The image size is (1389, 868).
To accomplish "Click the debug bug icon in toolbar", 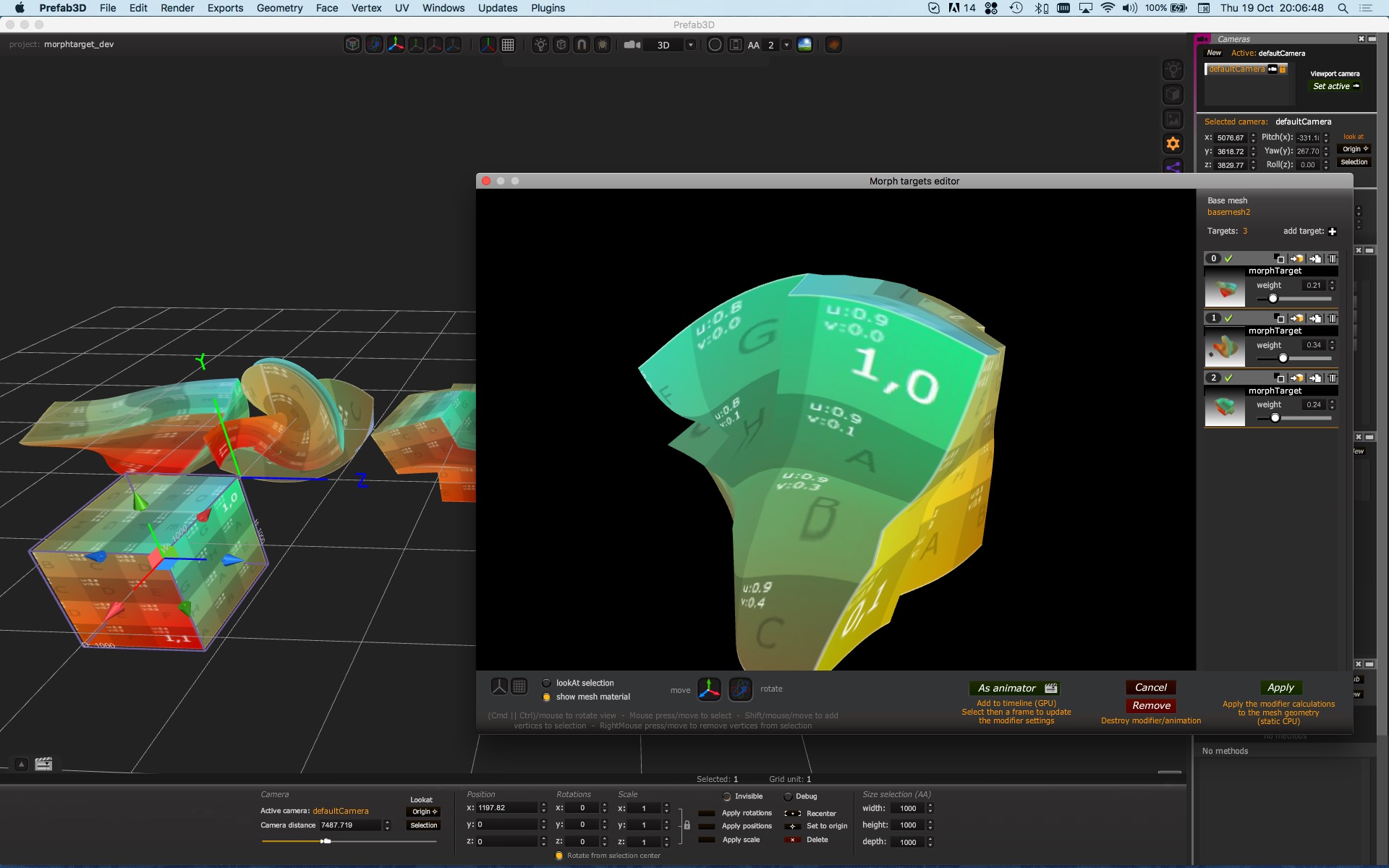I will 603,44.
